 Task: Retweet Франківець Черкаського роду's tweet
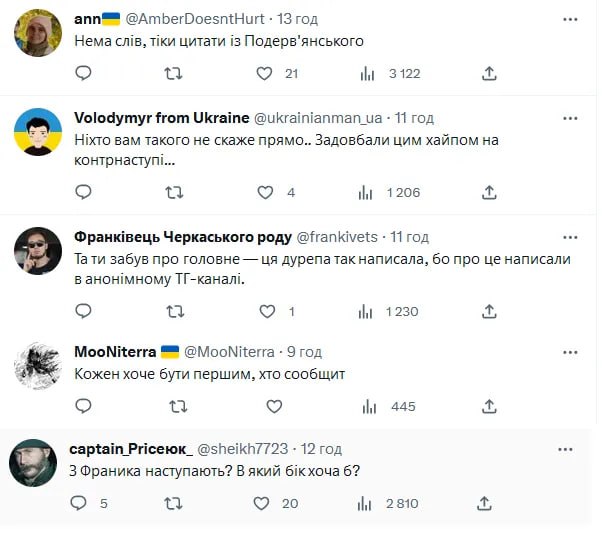click(173, 311)
